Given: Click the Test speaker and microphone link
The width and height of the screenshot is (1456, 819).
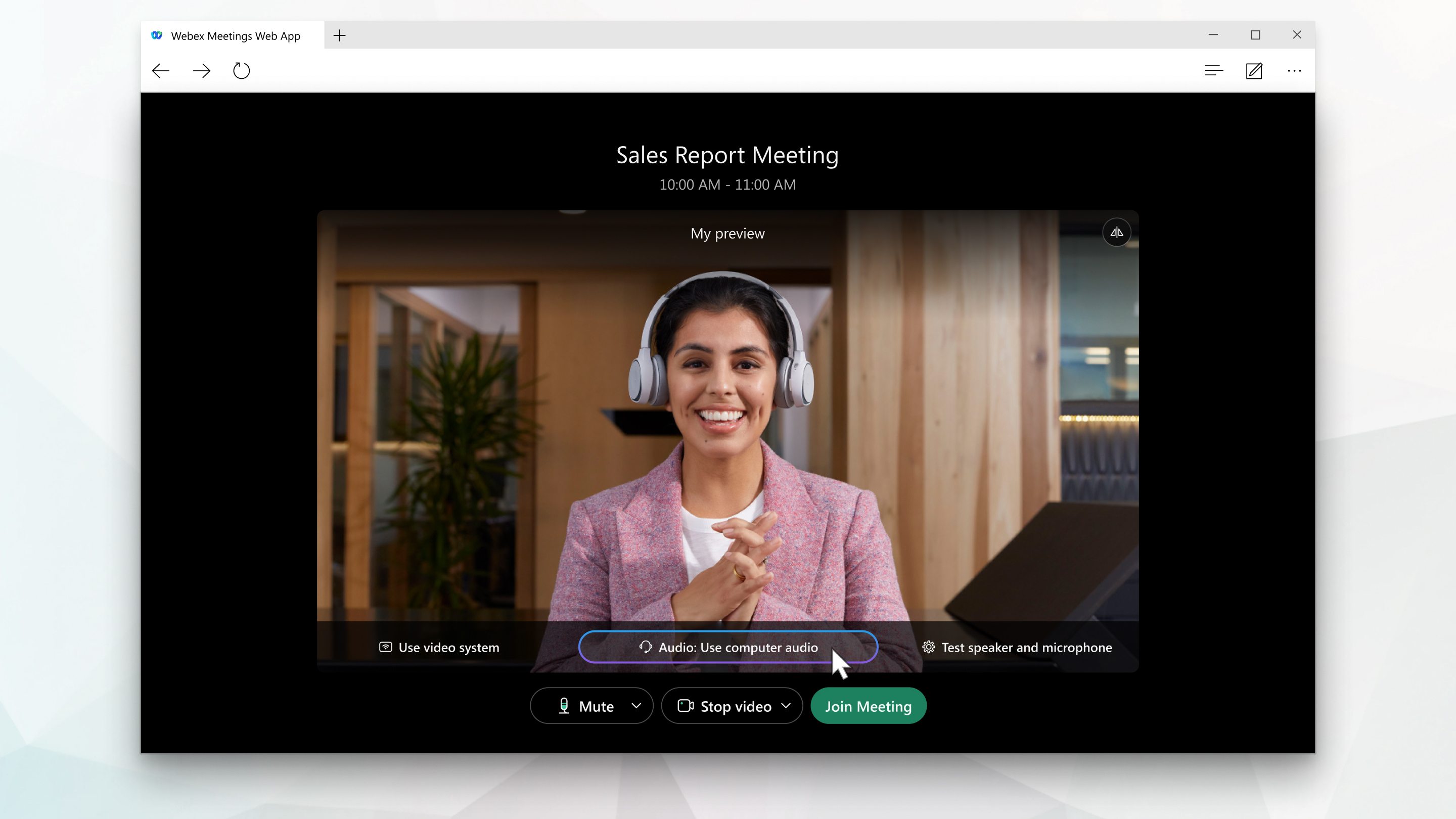Looking at the screenshot, I should click(1018, 647).
